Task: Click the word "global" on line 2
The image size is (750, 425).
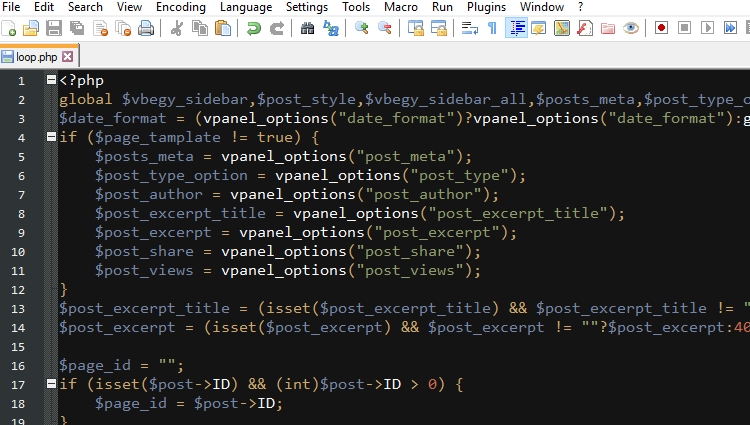Action: (86, 99)
